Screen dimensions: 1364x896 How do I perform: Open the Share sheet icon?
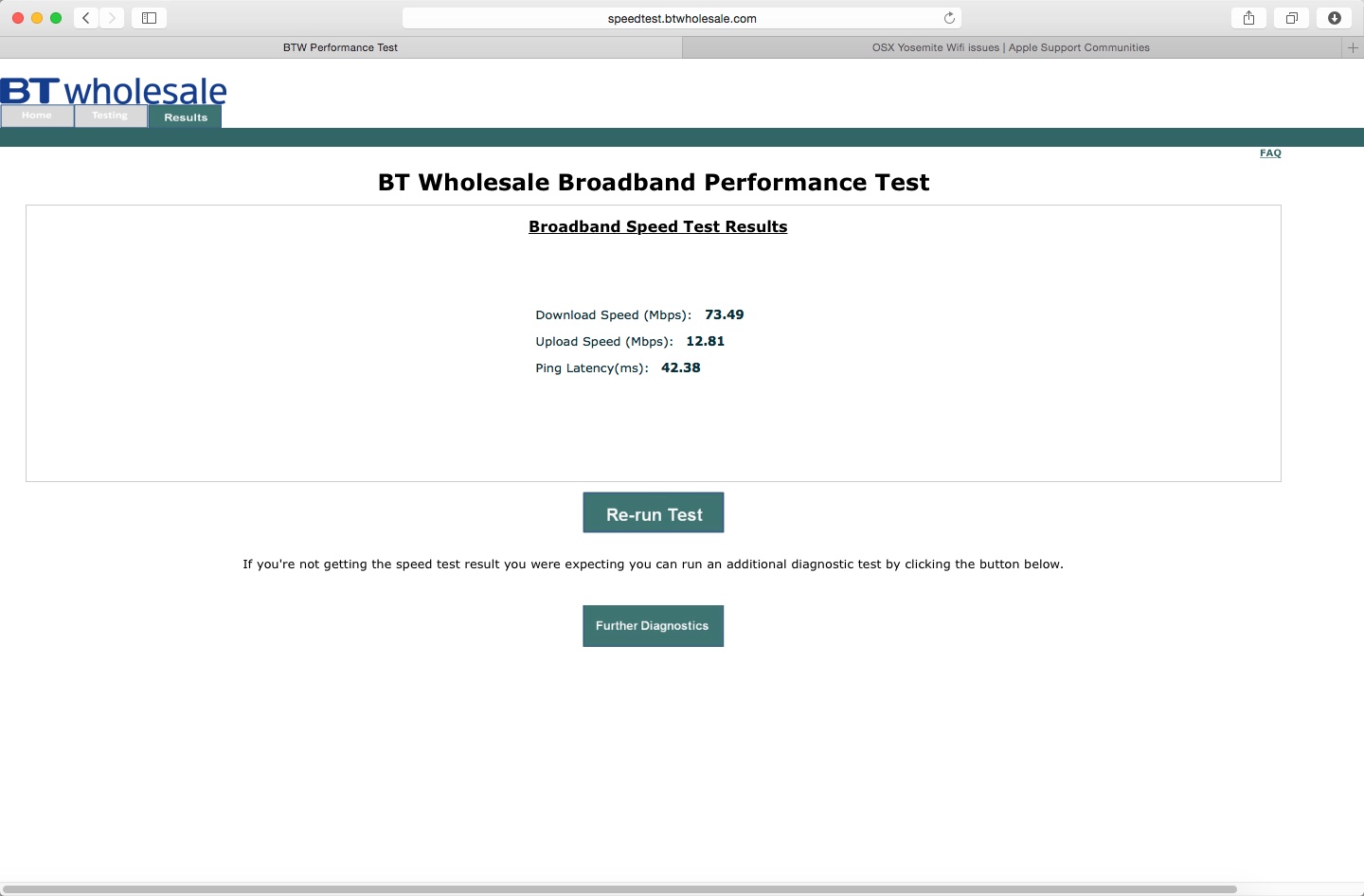pos(1249,18)
